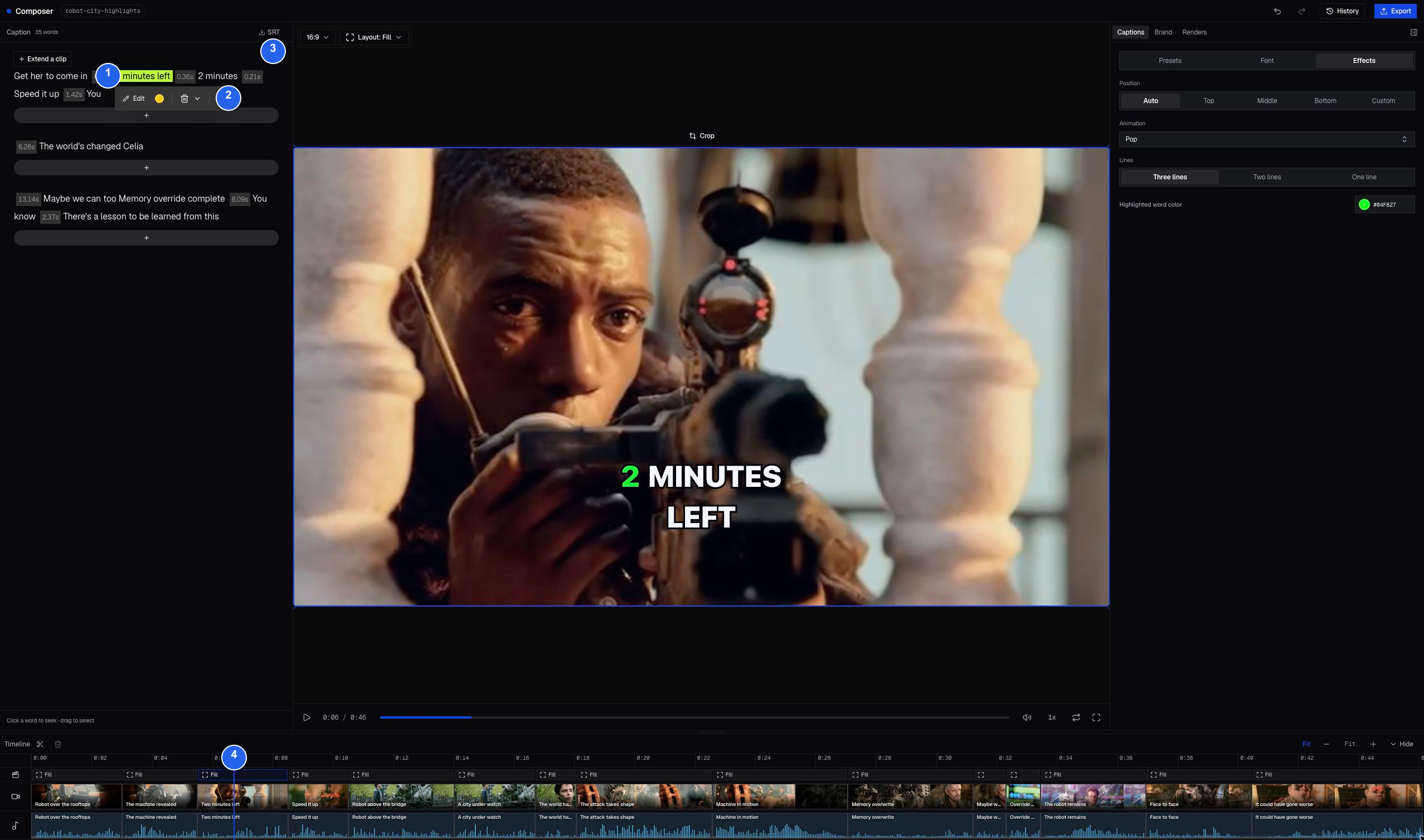This screenshot has height=840, width=1424.
Task: Click Extend a clip button
Action: click(42, 59)
